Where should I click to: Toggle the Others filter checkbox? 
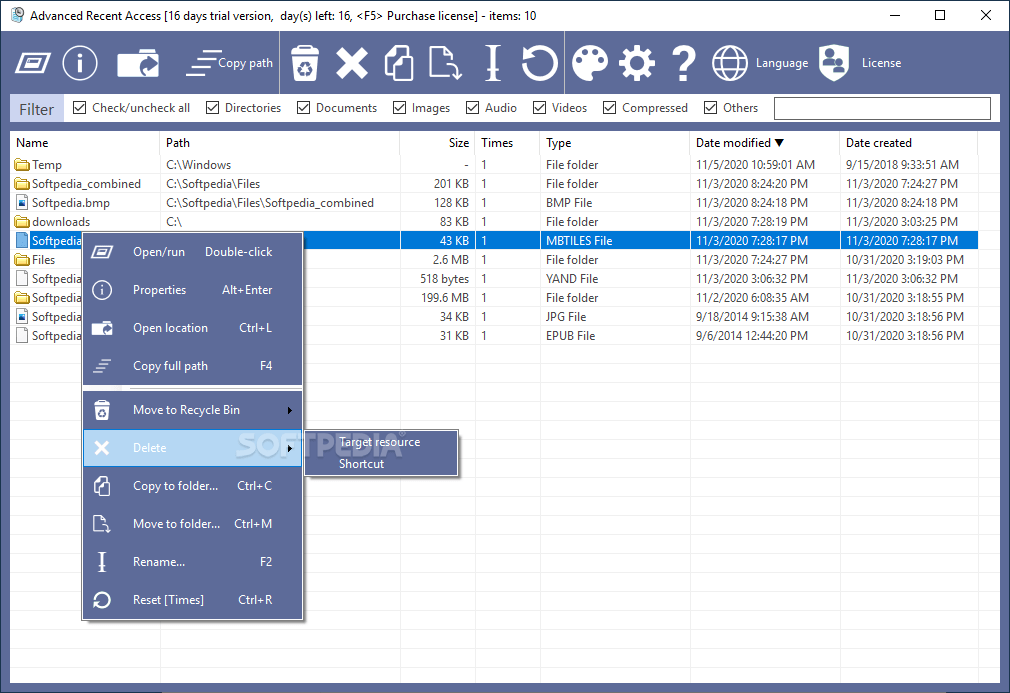(x=710, y=108)
